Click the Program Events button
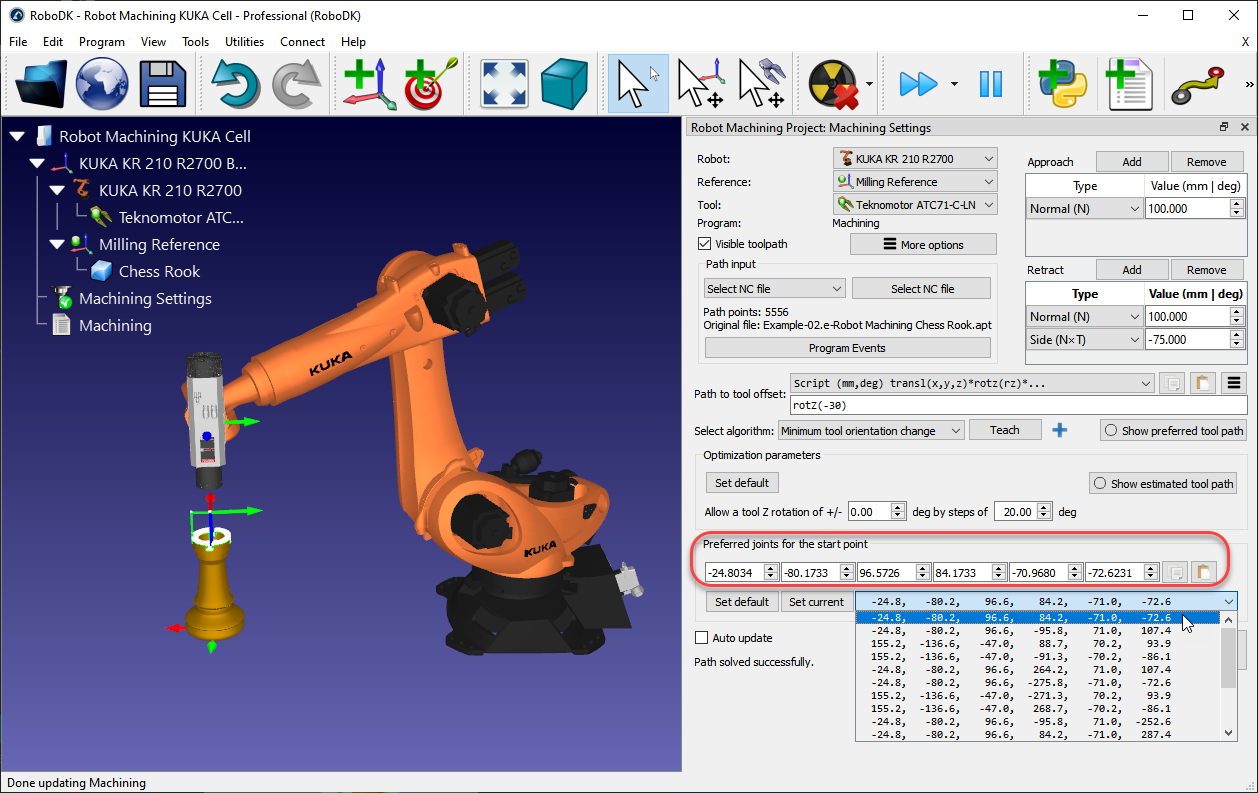 pyautogui.click(x=846, y=347)
